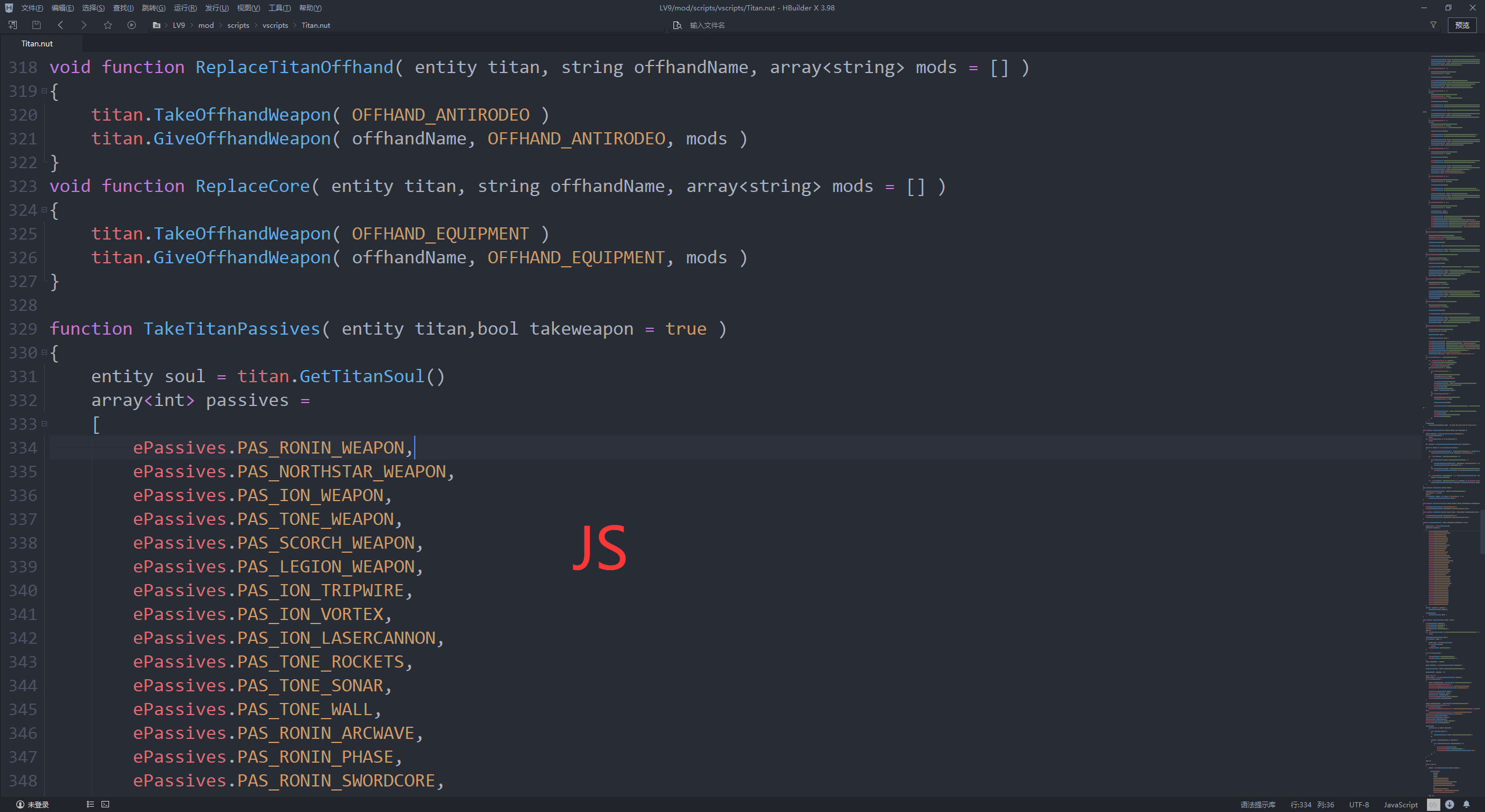Click the 预览 preview button

[x=1462, y=25]
